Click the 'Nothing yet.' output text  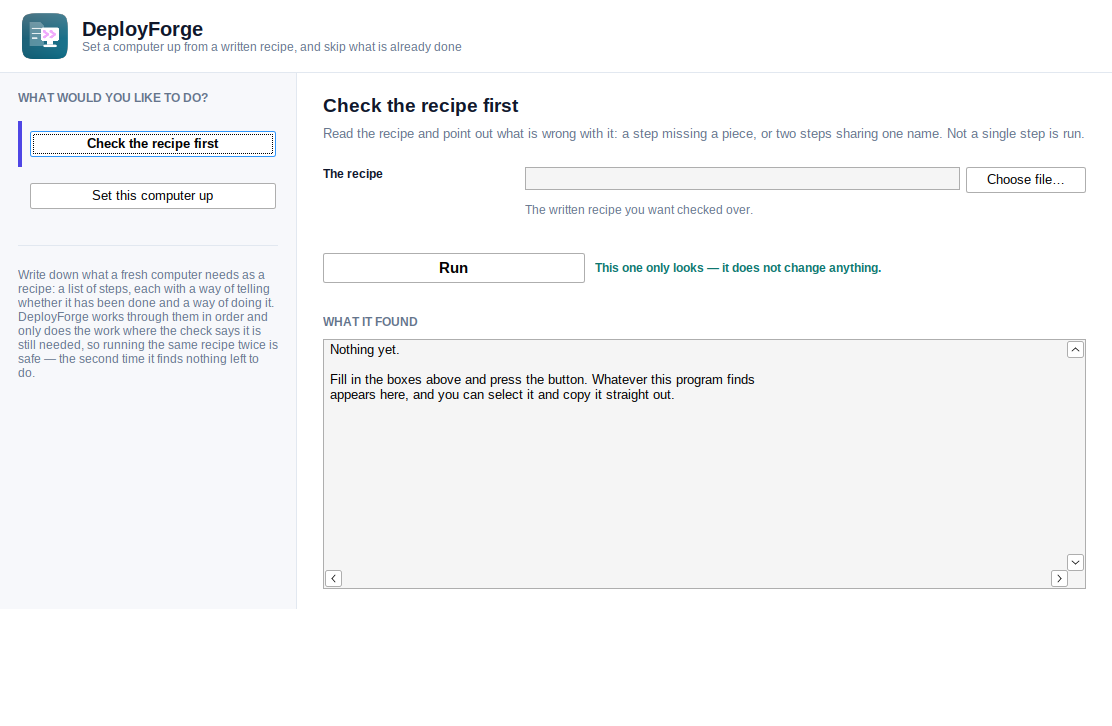point(365,350)
